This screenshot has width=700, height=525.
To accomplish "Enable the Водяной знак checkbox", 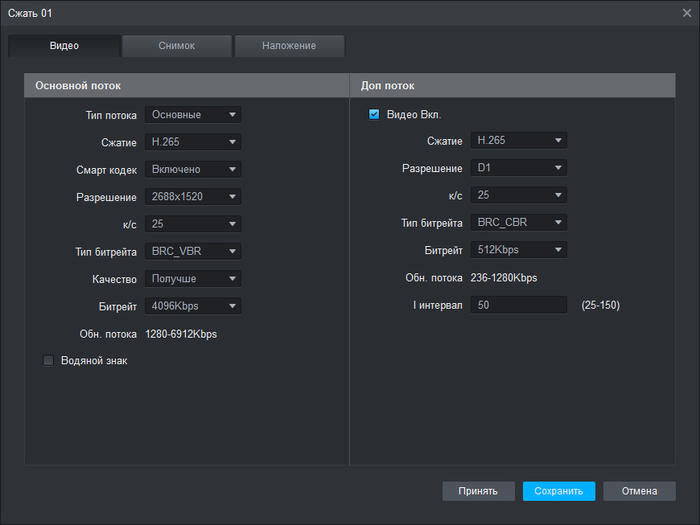I will coord(48,360).
